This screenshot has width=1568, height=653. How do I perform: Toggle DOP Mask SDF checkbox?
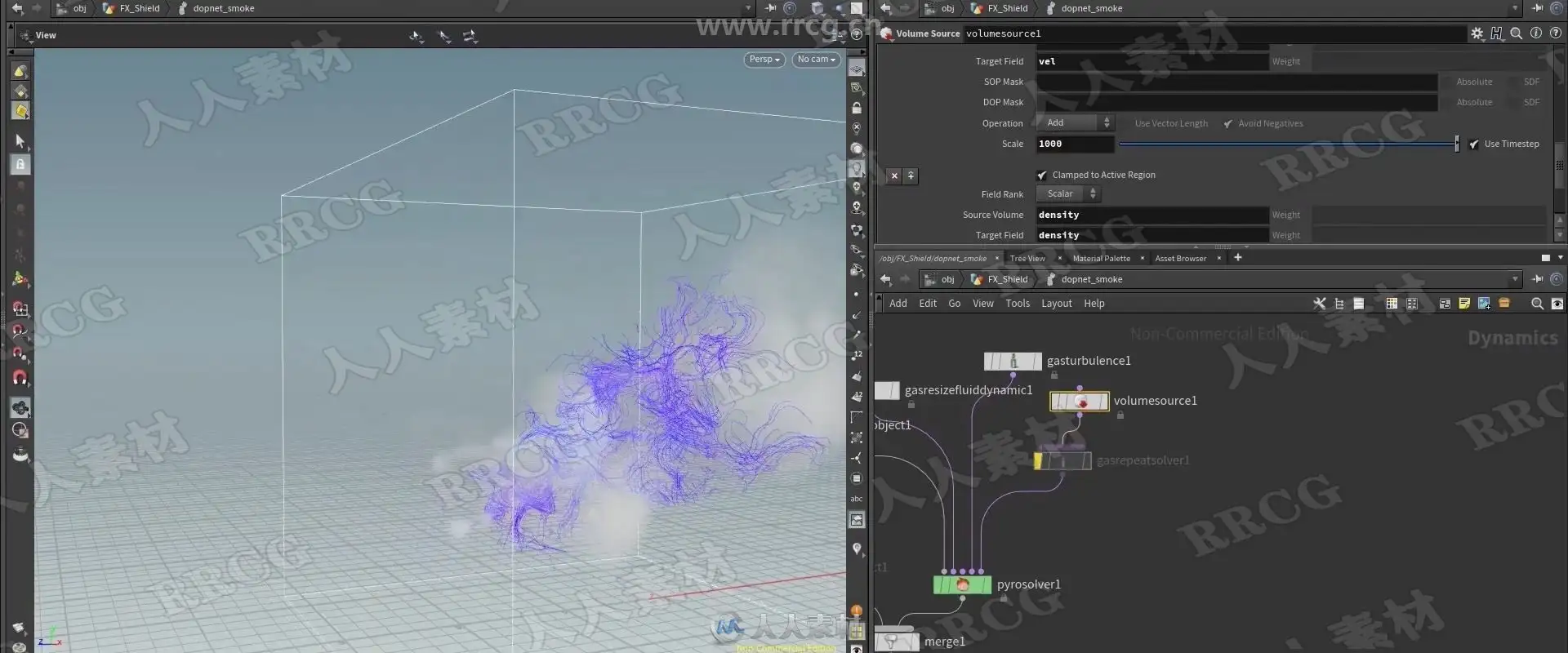(x=1513, y=102)
